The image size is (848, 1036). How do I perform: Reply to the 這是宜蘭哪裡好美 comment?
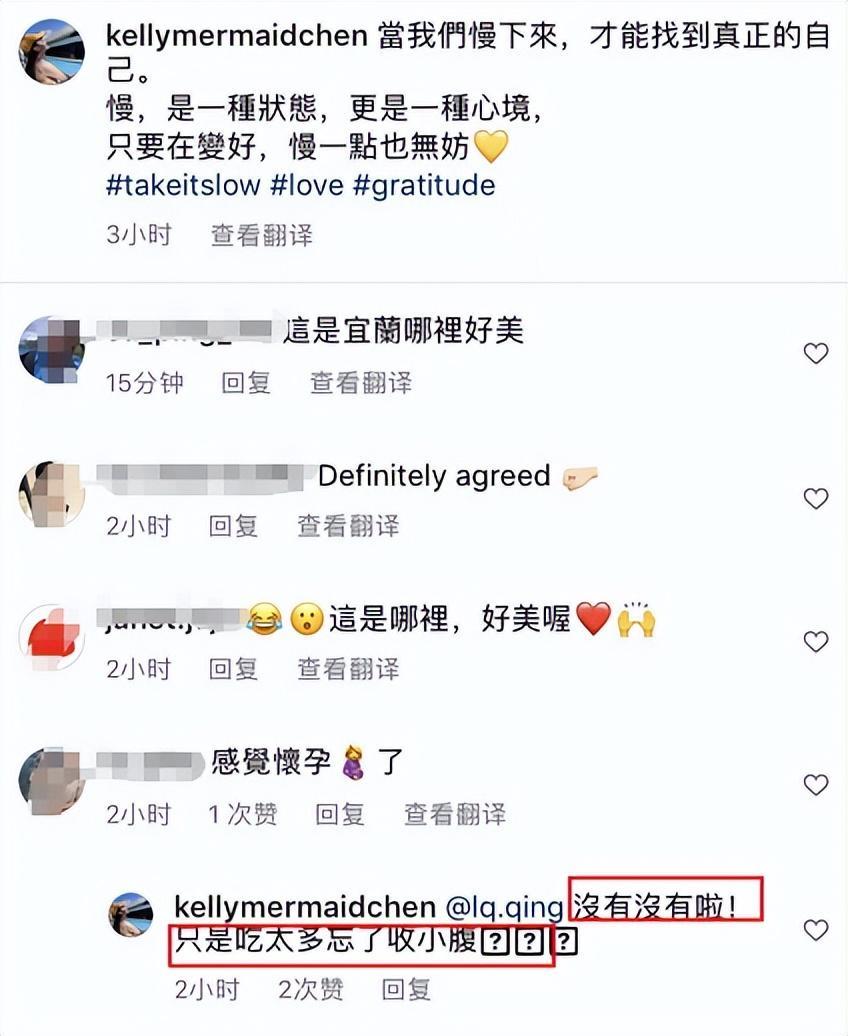coord(246,383)
